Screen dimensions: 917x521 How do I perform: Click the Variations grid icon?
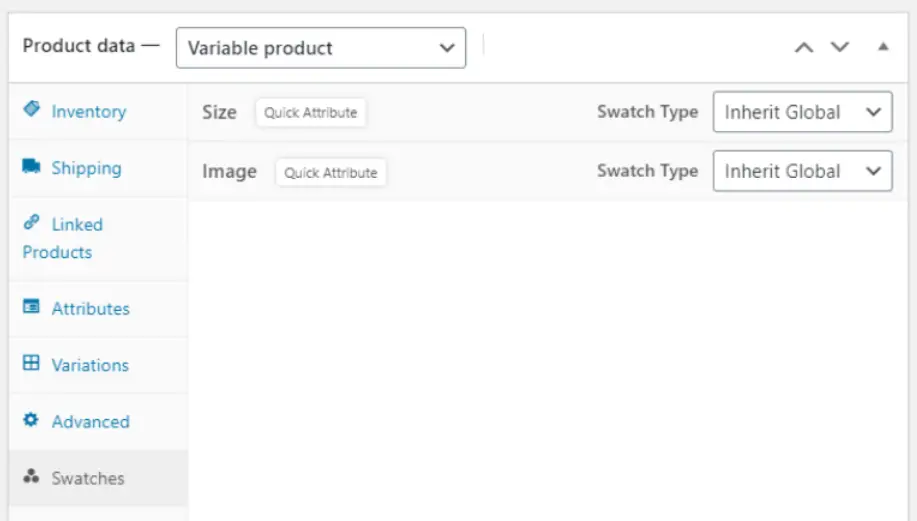[x=31, y=364]
